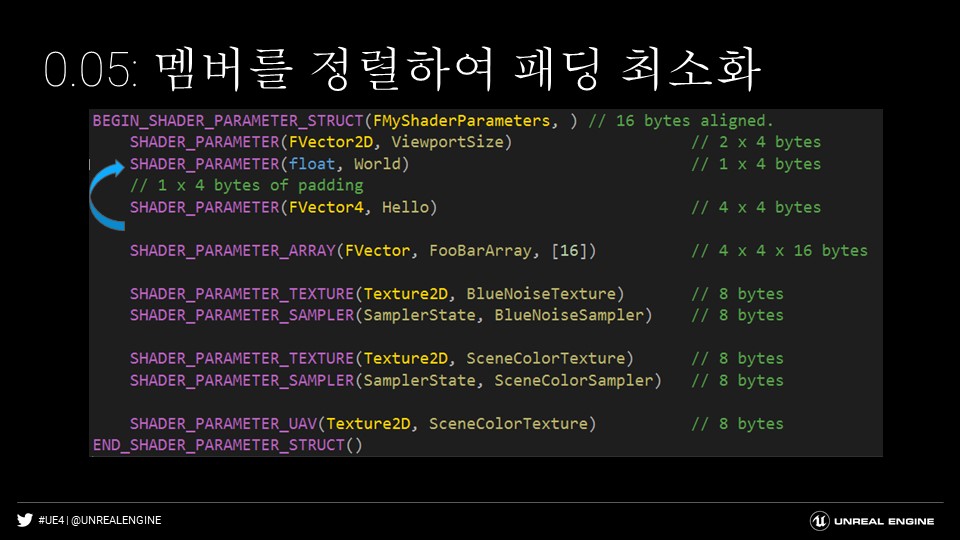
Task: Click the Unreal Engine logo
Action: tap(872, 521)
